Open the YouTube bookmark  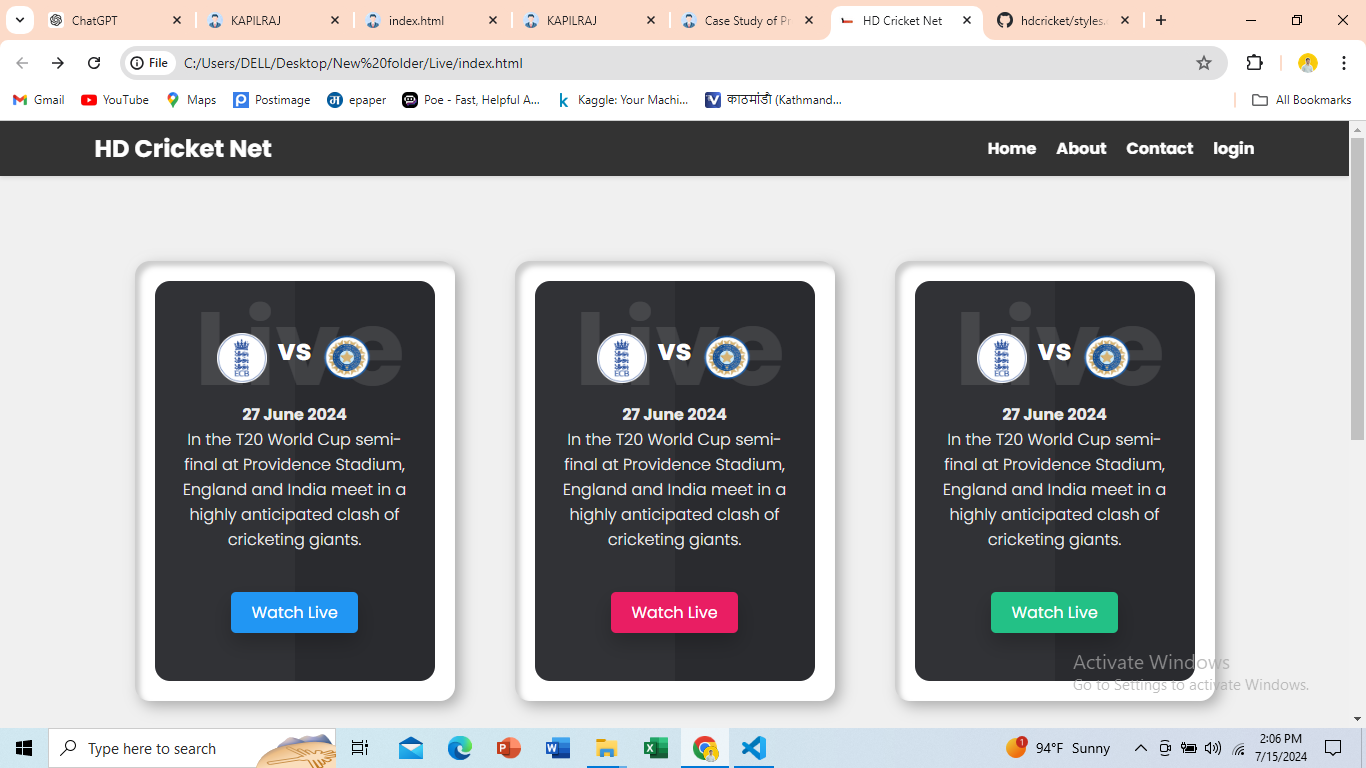point(115,100)
